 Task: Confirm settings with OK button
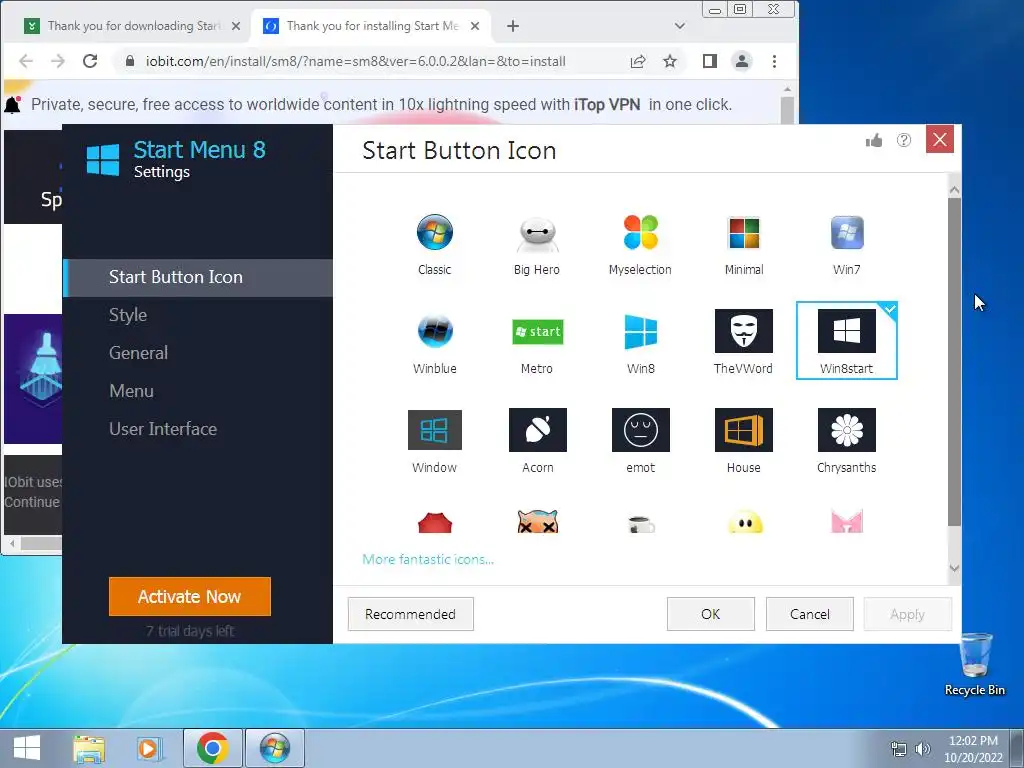coord(711,614)
